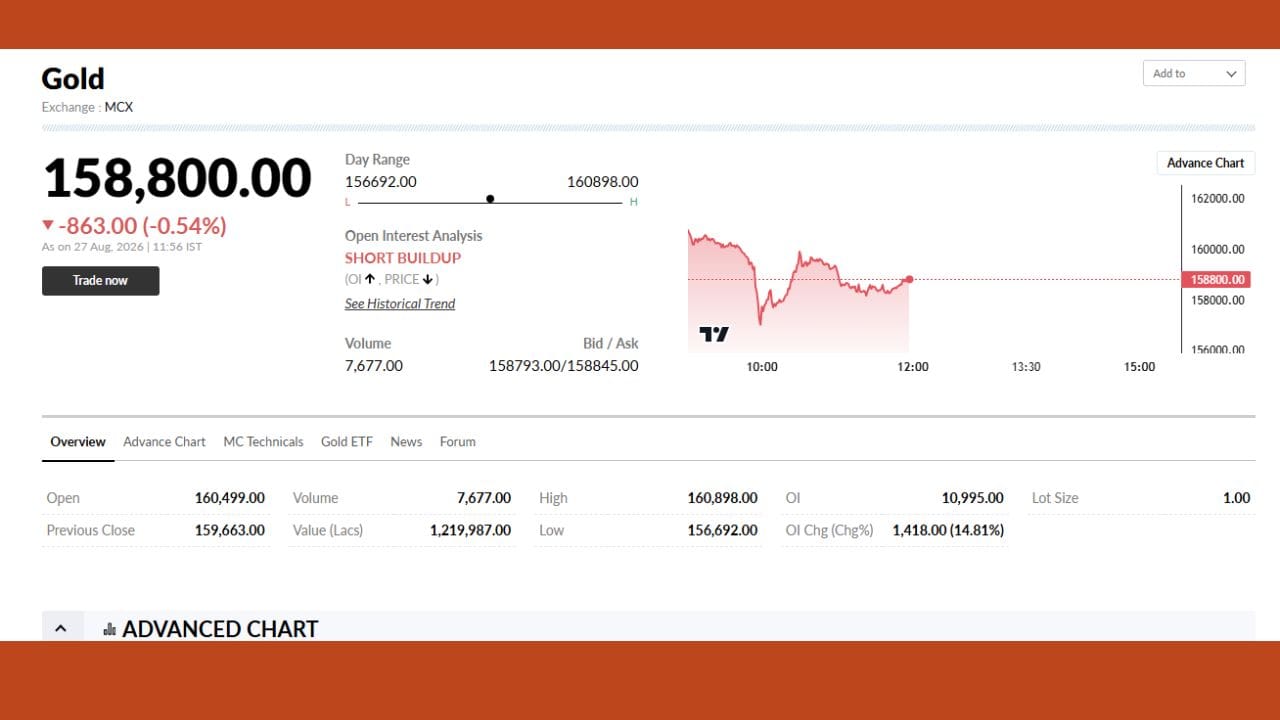This screenshot has height=720, width=1280.
Task: Click the 12:00 time label on chart
Action: [x=913, y=367]
